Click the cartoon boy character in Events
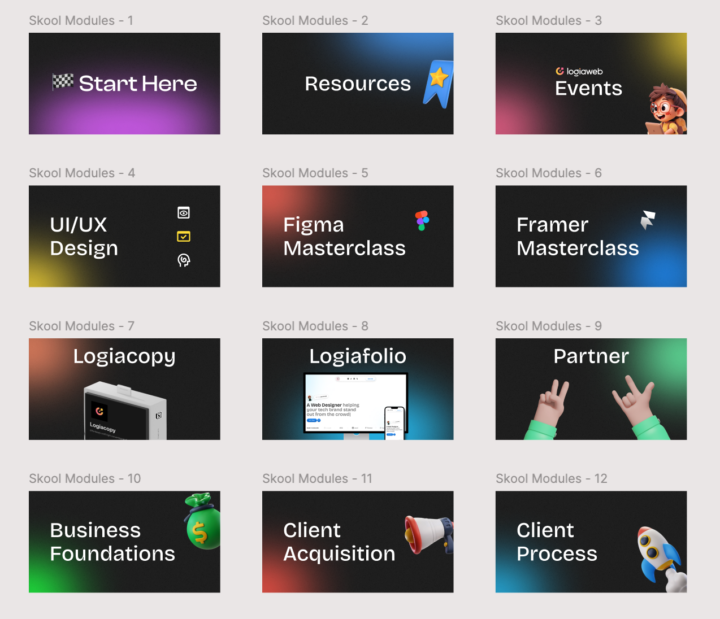Image resolution: width=720 pixels, height=619 pixels. pyautogui.click(x=666, y=109)
